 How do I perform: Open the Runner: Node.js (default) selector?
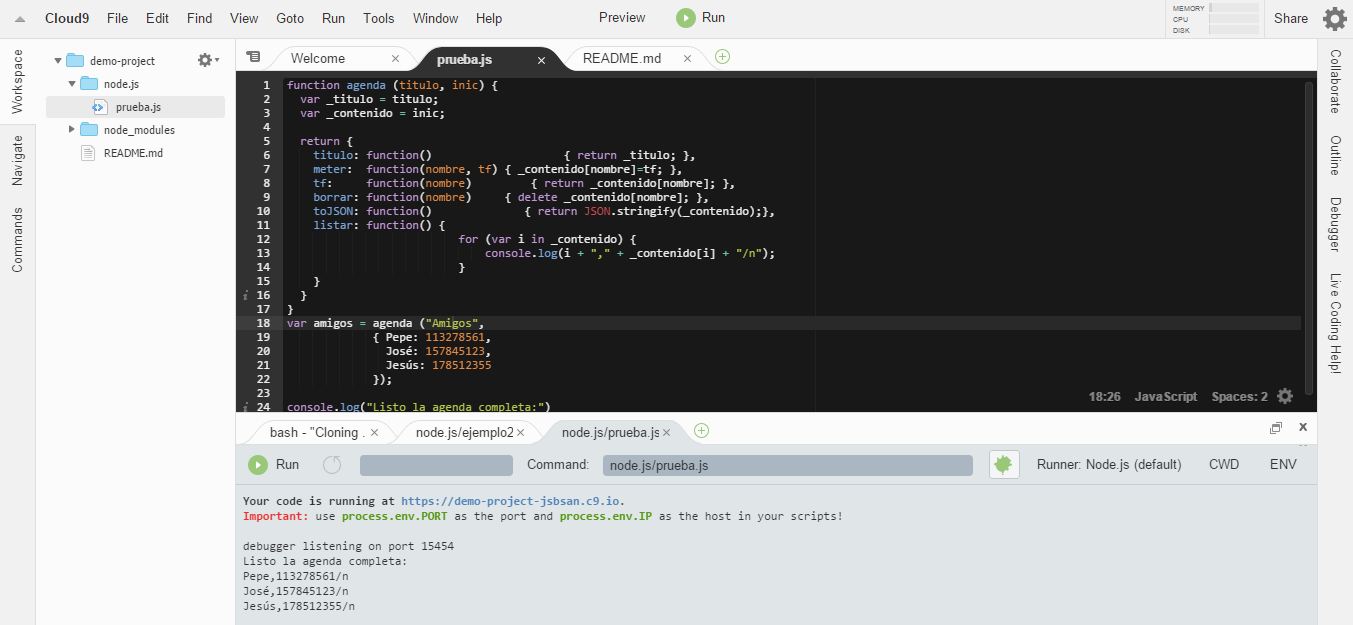click(x=1109, y=464)
